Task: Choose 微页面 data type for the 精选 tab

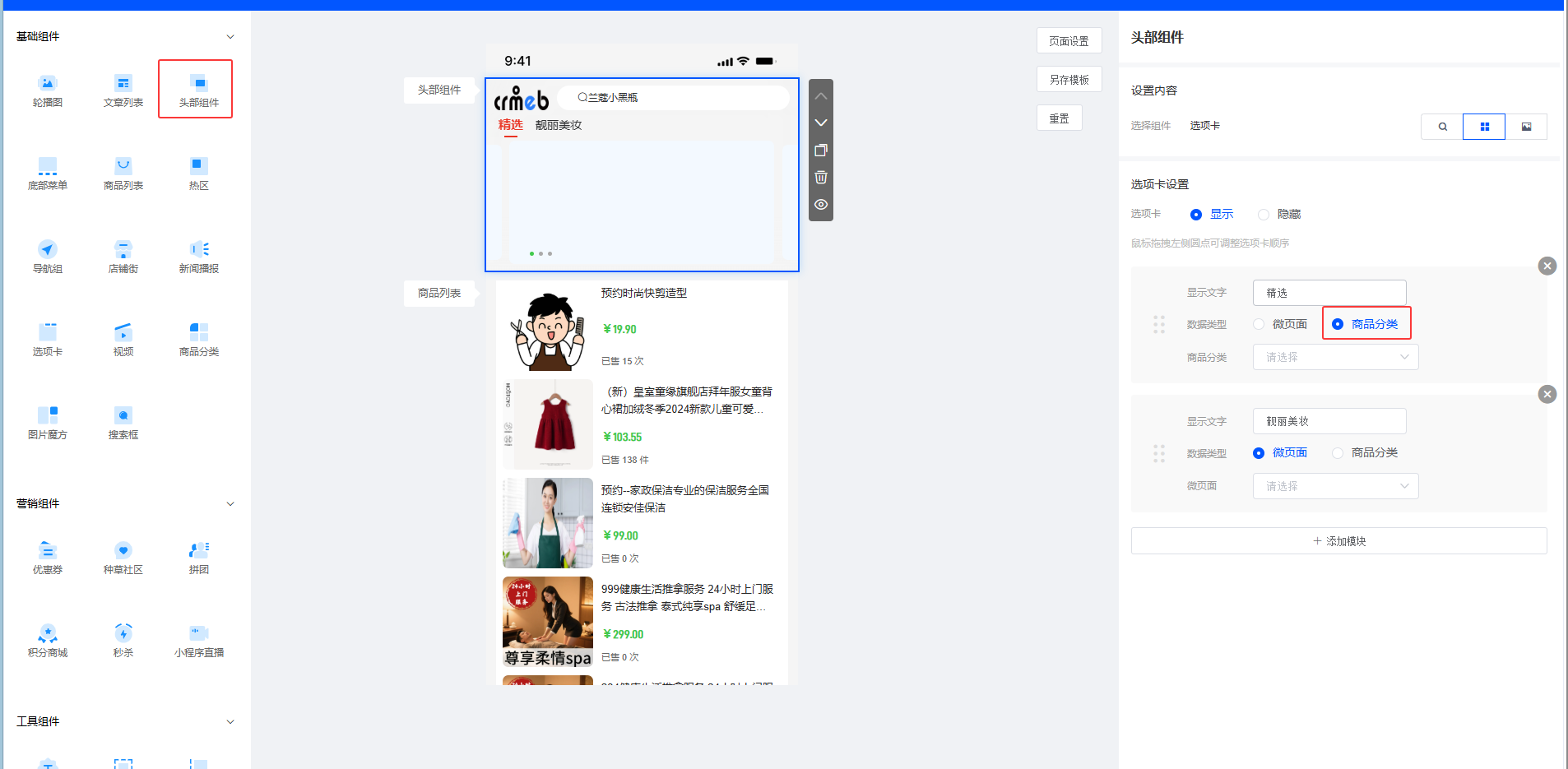Action: (1259, 324)
